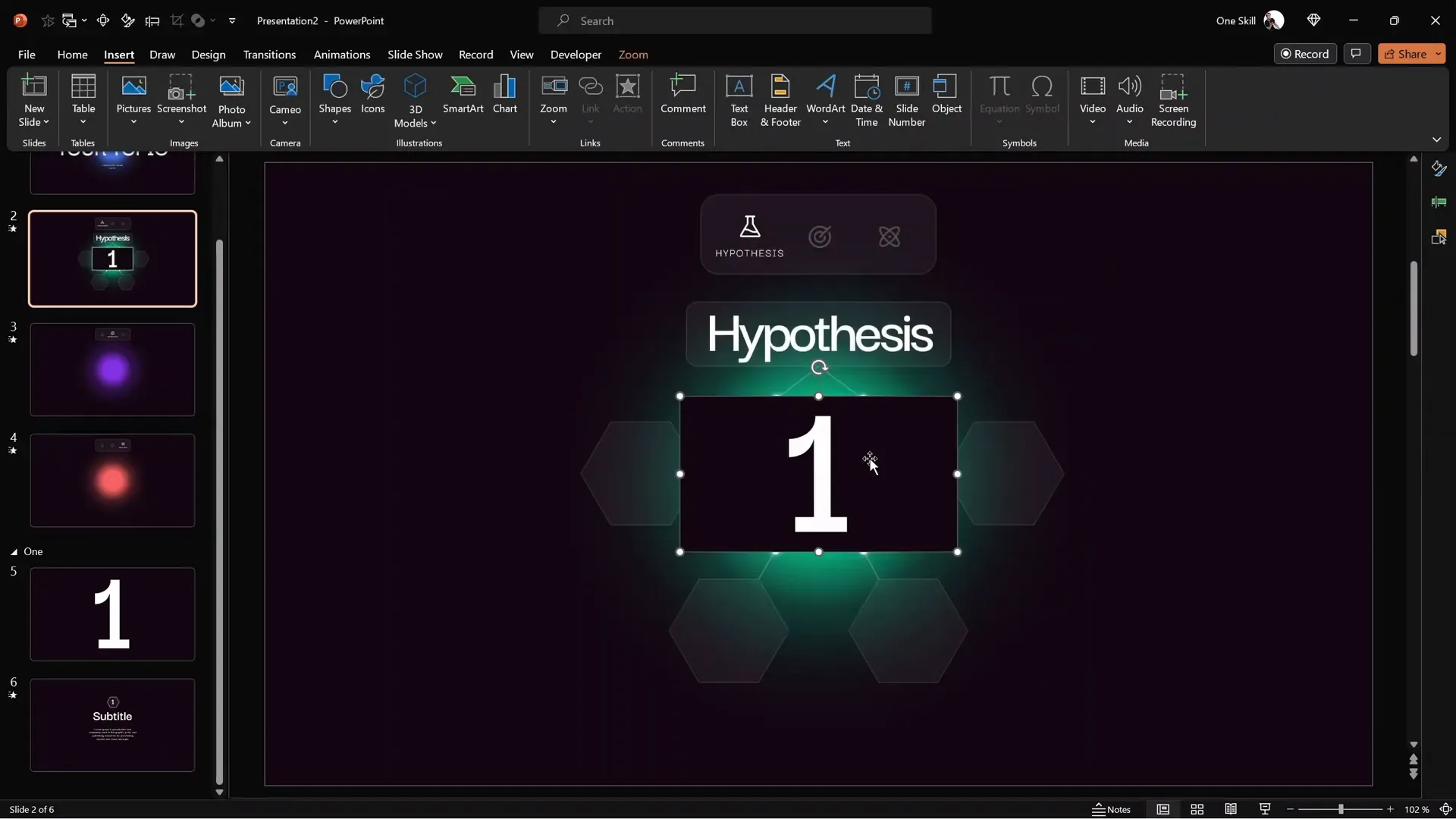Expand the Pictures dropdown arrow

pyautogui.click(x=133, y=122)
